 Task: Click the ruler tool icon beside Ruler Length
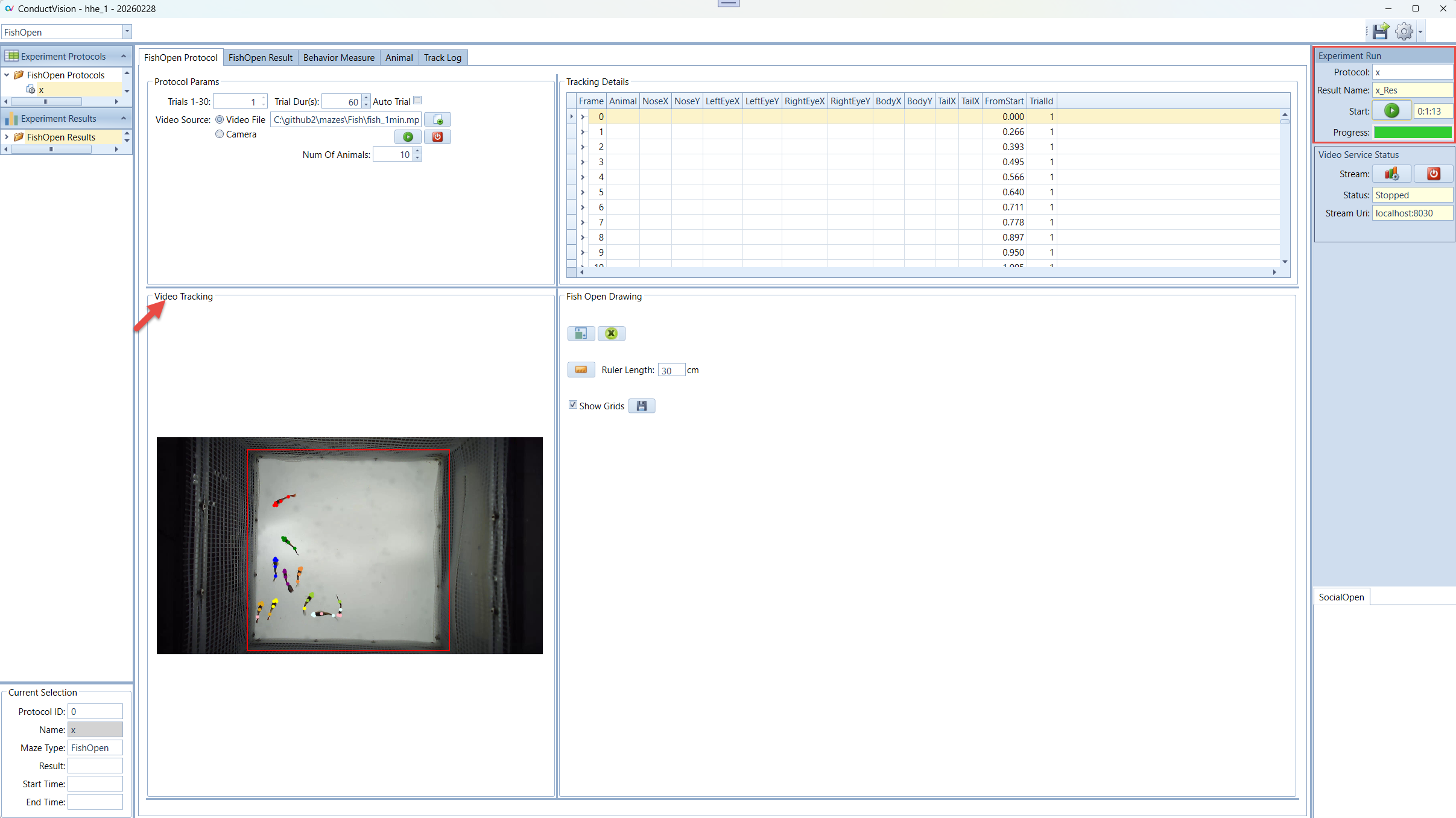click(581, 370)
